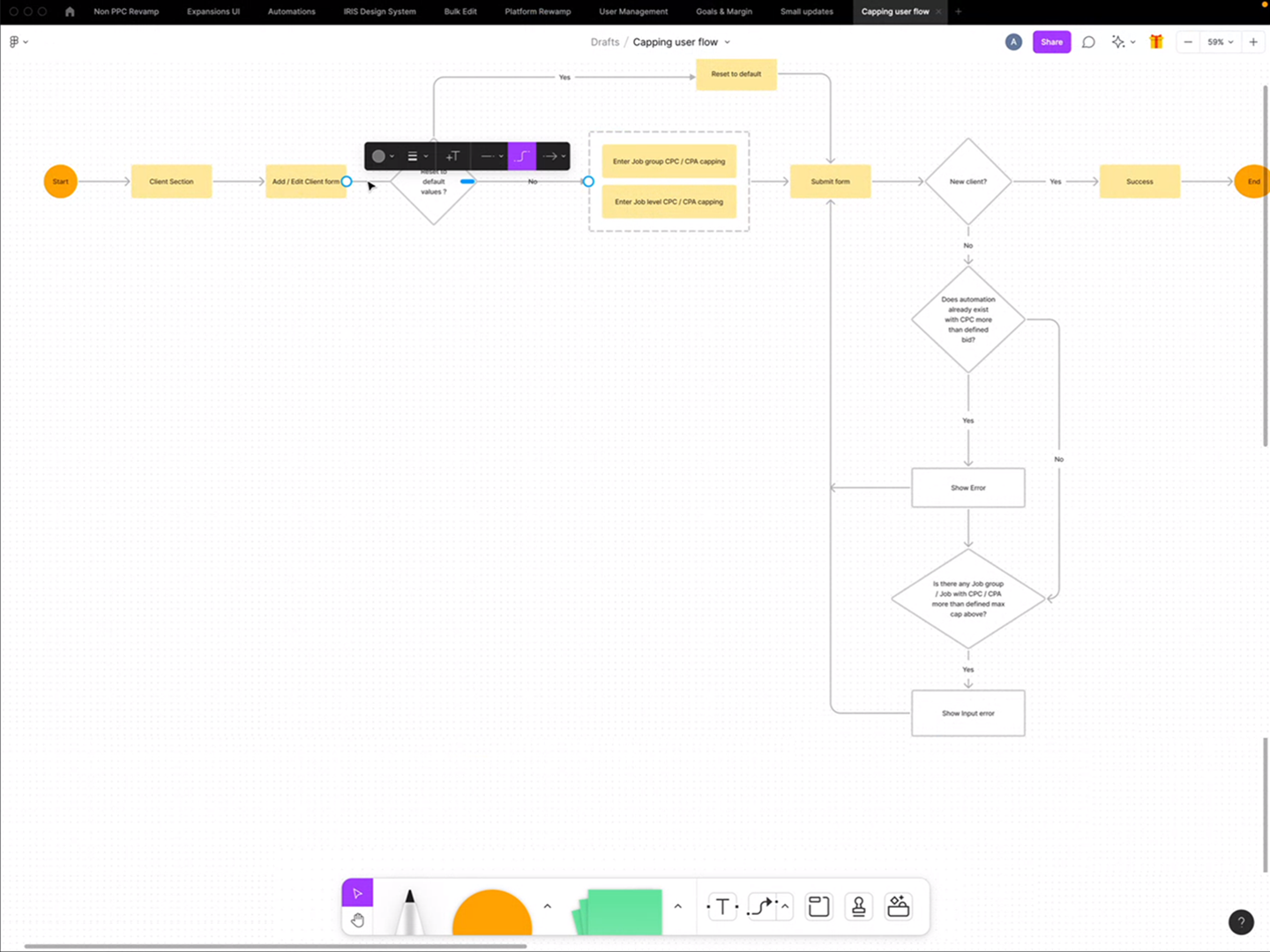Select the text tool in bottom toolbar
1270x952 pixels.
722,906
